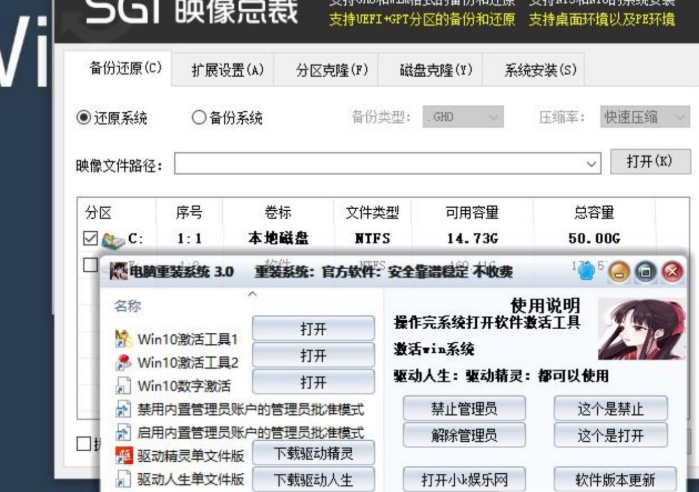Click the 卷标 column header
The image size is (699, 492).
278,213
